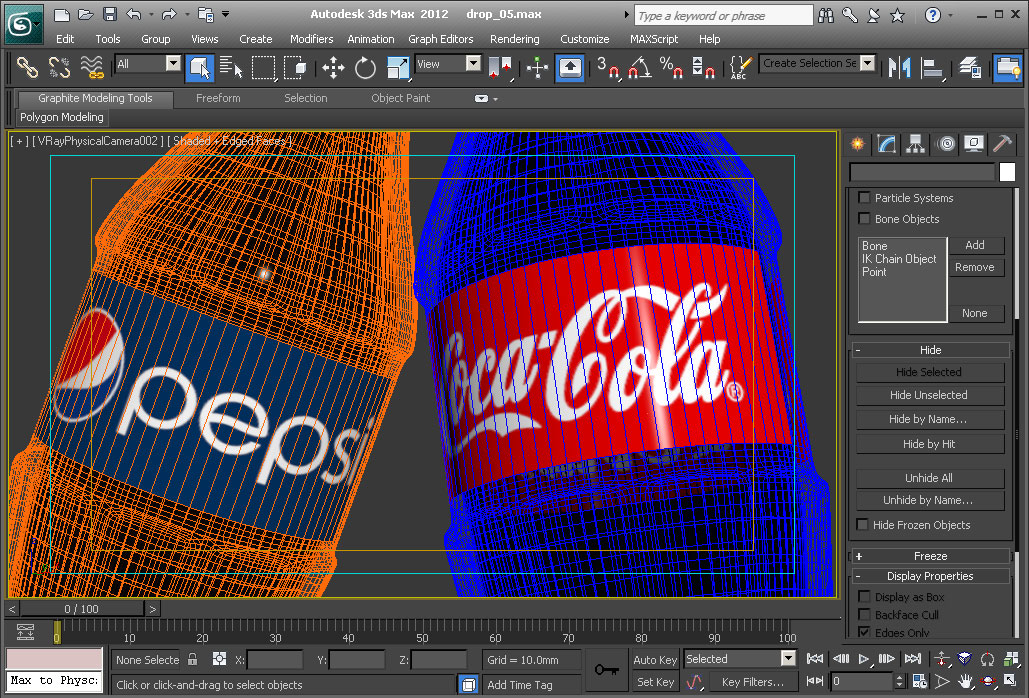1029x698 pixels.
Task: Open the selection filter All dropdown
Action: [x=173, y=64]
